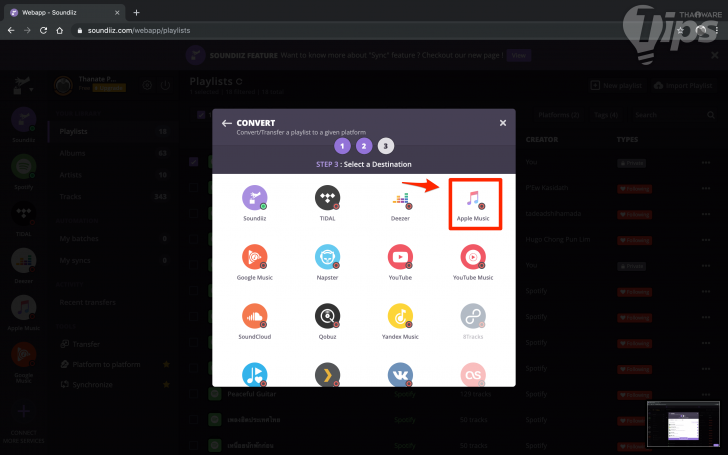Select the blue music-note heart platform icon
The height and width of the screenshot is (455, 728).
click(x=254, y=374)
